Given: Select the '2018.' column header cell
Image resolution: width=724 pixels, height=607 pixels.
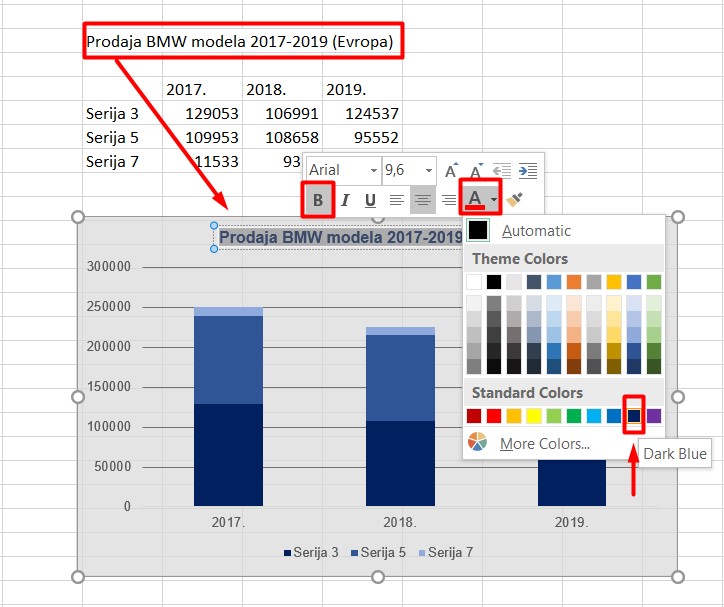Looking at the screenshot, I should [282, 89].
